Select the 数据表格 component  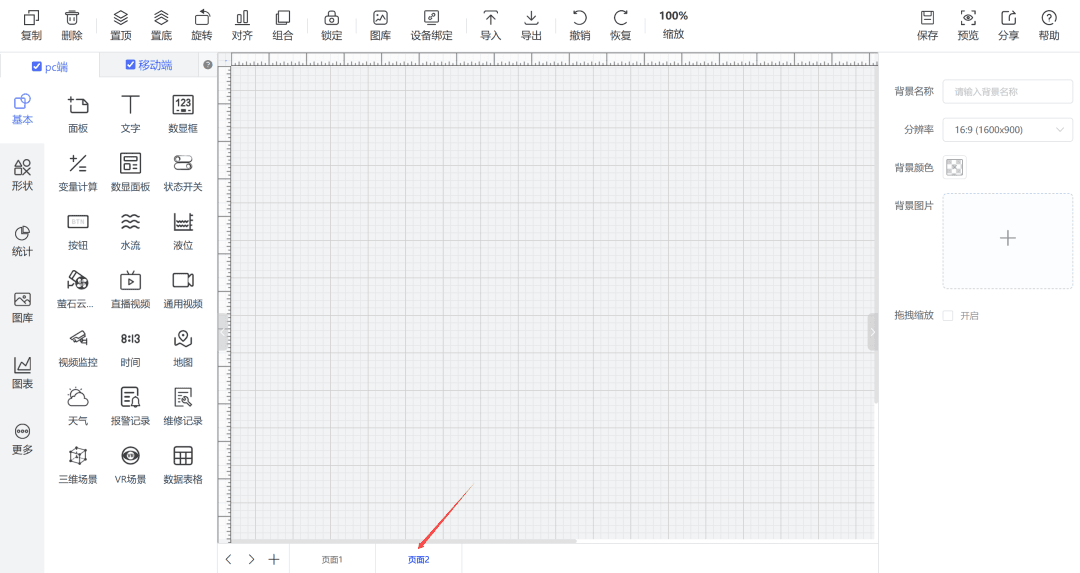(x=183, y=465)
